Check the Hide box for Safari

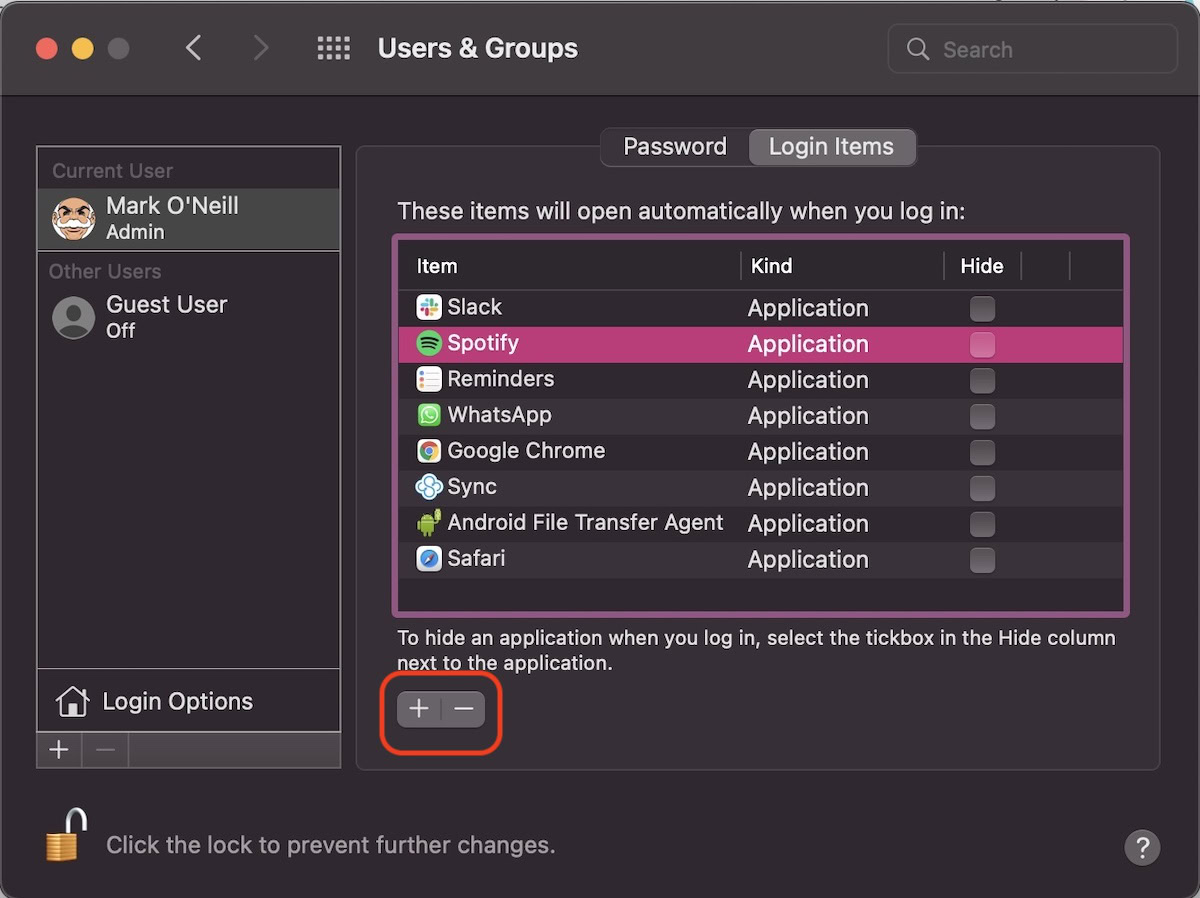pos(983,560)
